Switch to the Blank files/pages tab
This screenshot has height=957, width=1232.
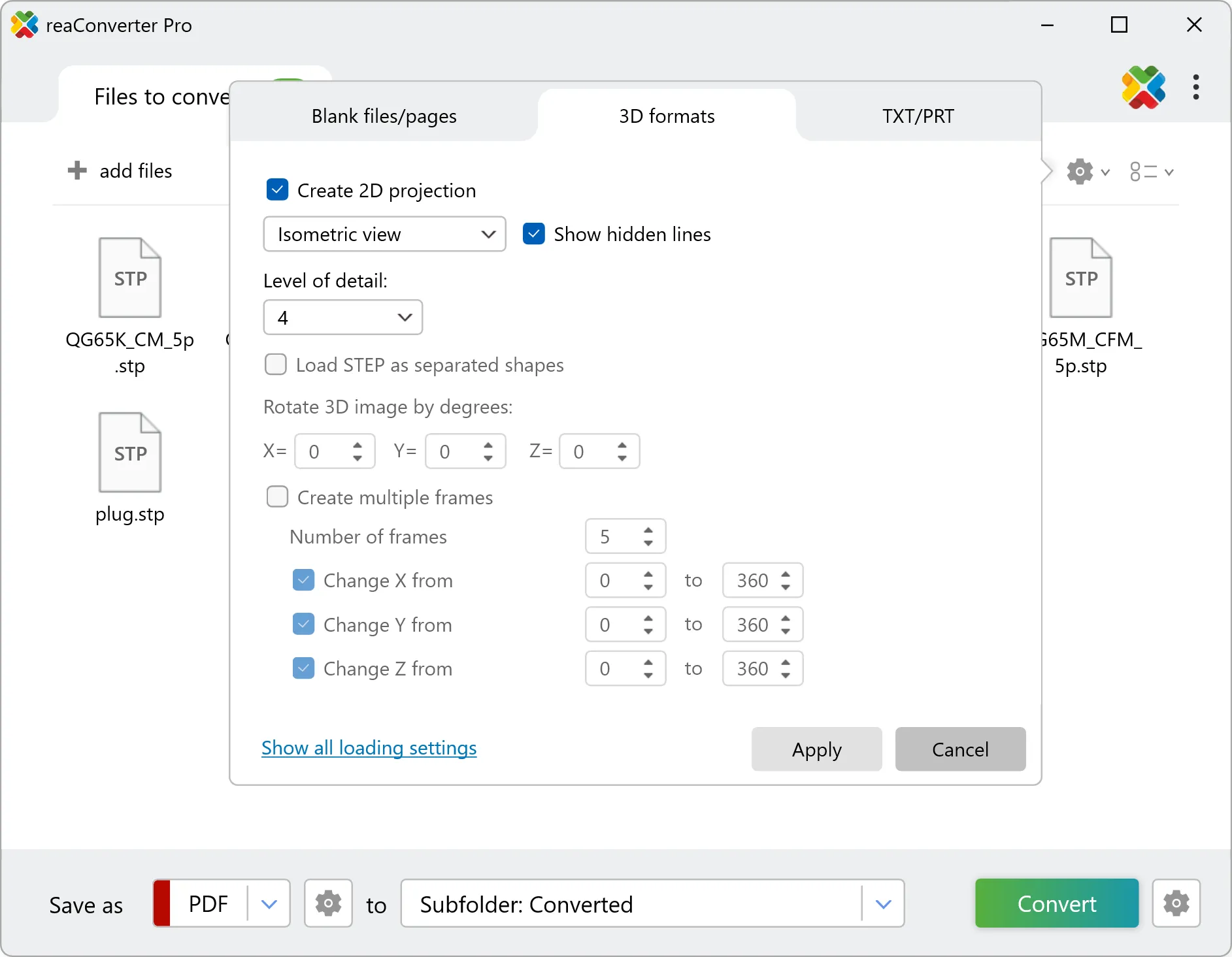384,116
